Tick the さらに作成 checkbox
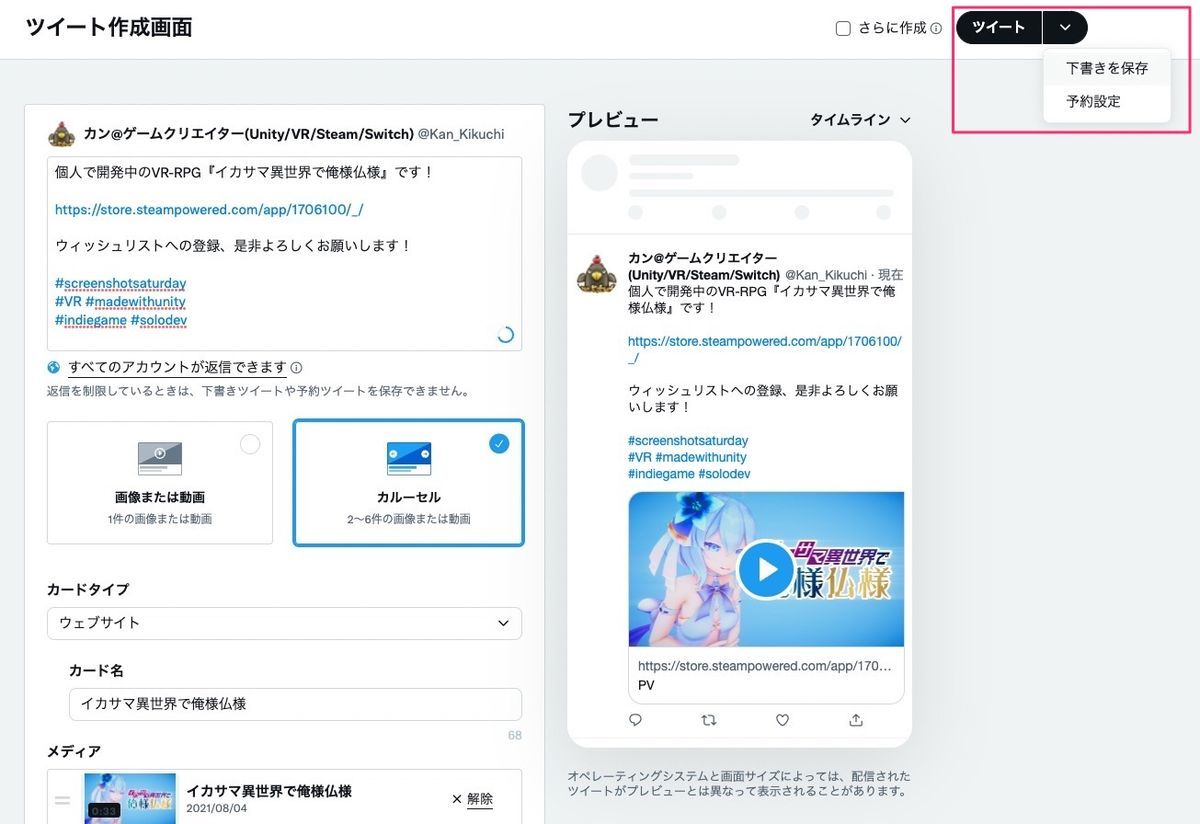 (843, 28)
